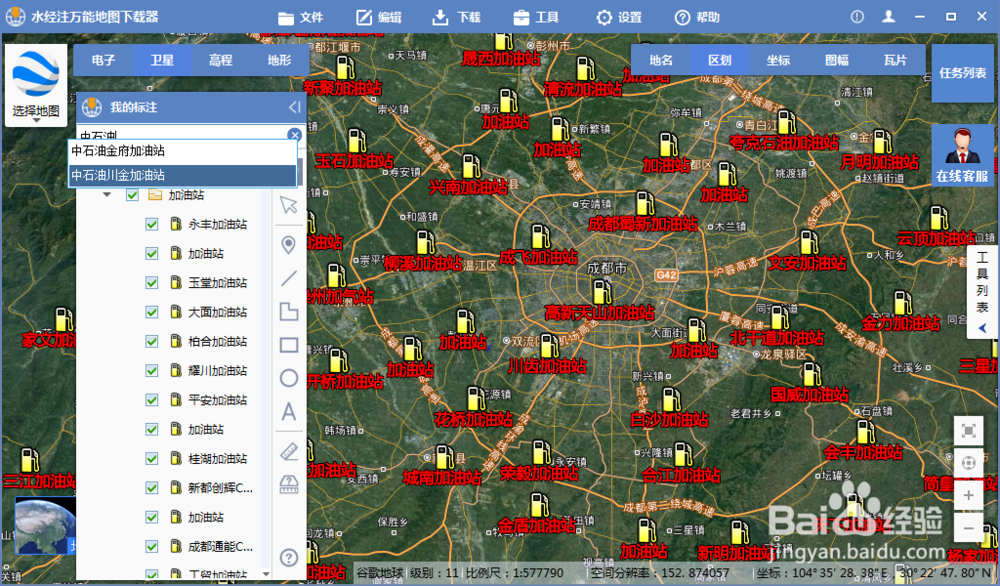The image size is (1000, 586).
Task: Click 国威加油站 map marker
Action: (x=812, y=374)
